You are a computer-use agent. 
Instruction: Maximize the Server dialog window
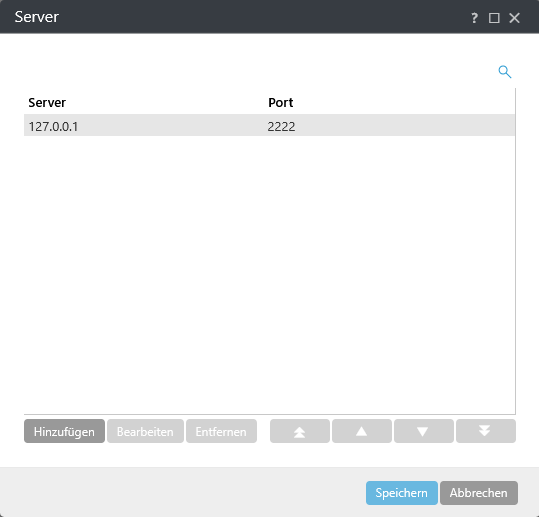(x=494, y=18)
